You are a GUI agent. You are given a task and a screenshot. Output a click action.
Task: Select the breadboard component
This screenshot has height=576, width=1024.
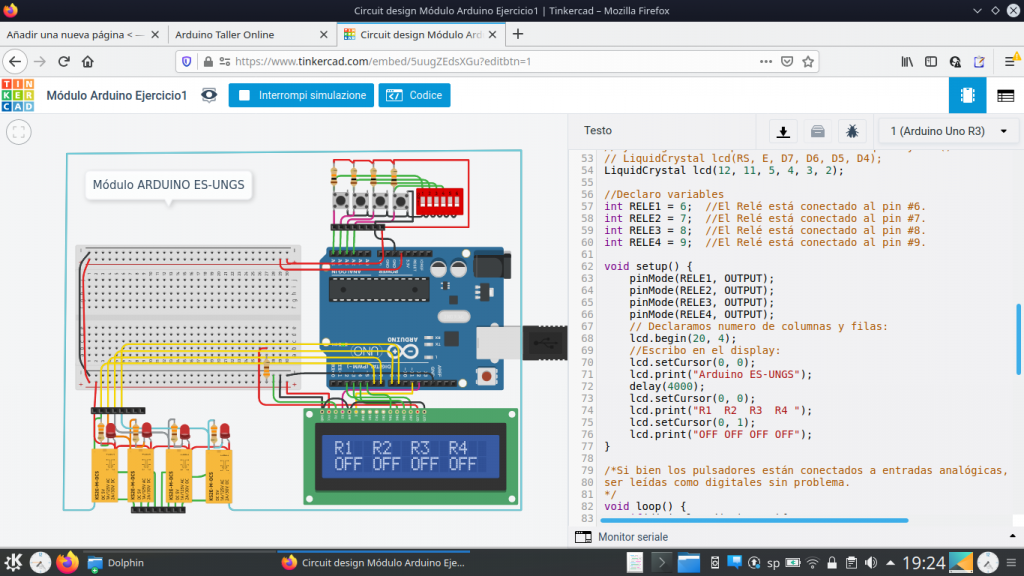[188, 317]
